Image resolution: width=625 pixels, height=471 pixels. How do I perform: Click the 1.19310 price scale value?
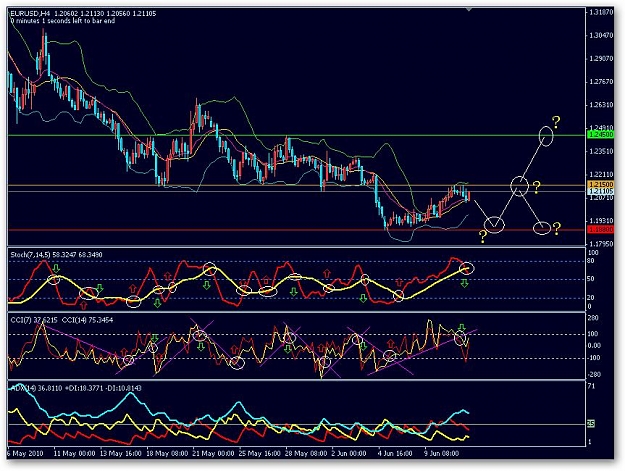click(601, 220)
